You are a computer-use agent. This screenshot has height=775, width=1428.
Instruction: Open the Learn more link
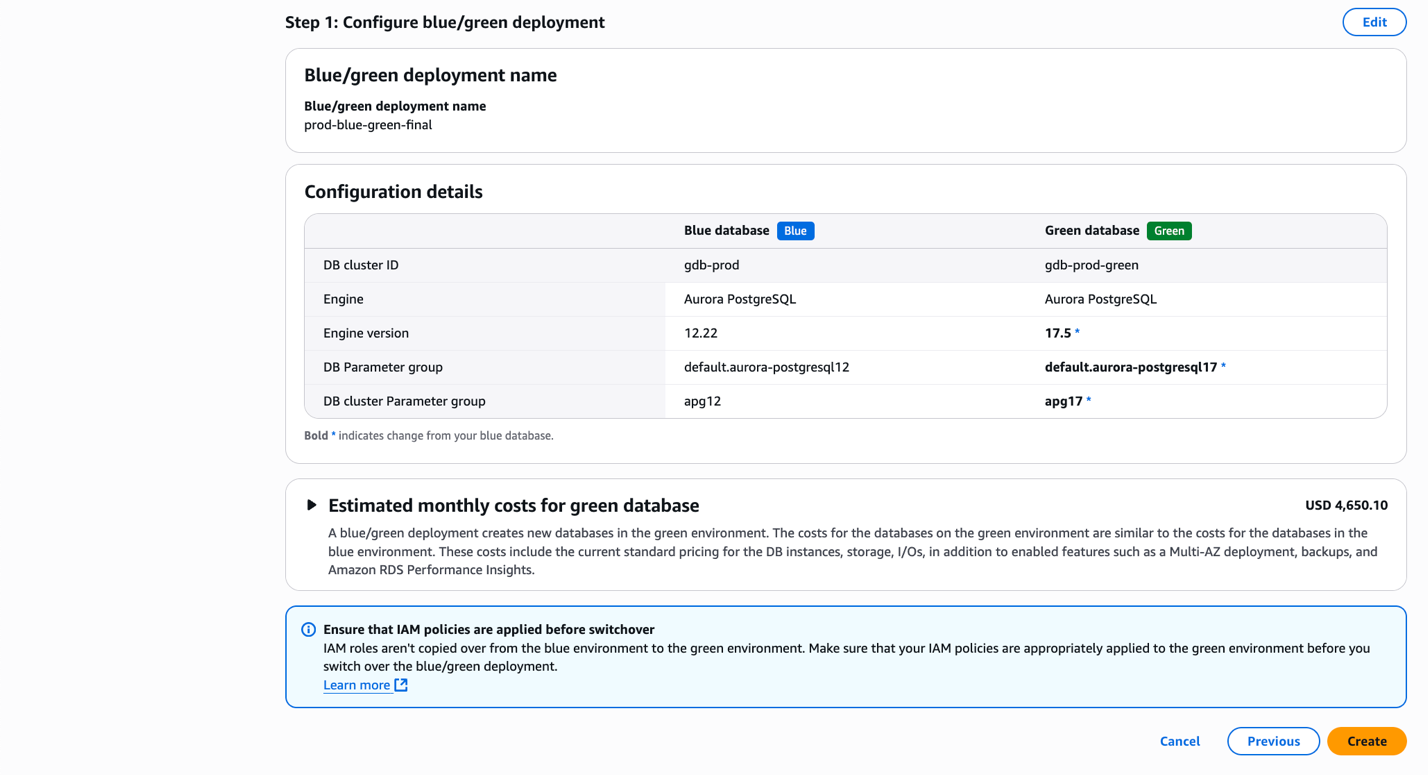pos(356,685)
